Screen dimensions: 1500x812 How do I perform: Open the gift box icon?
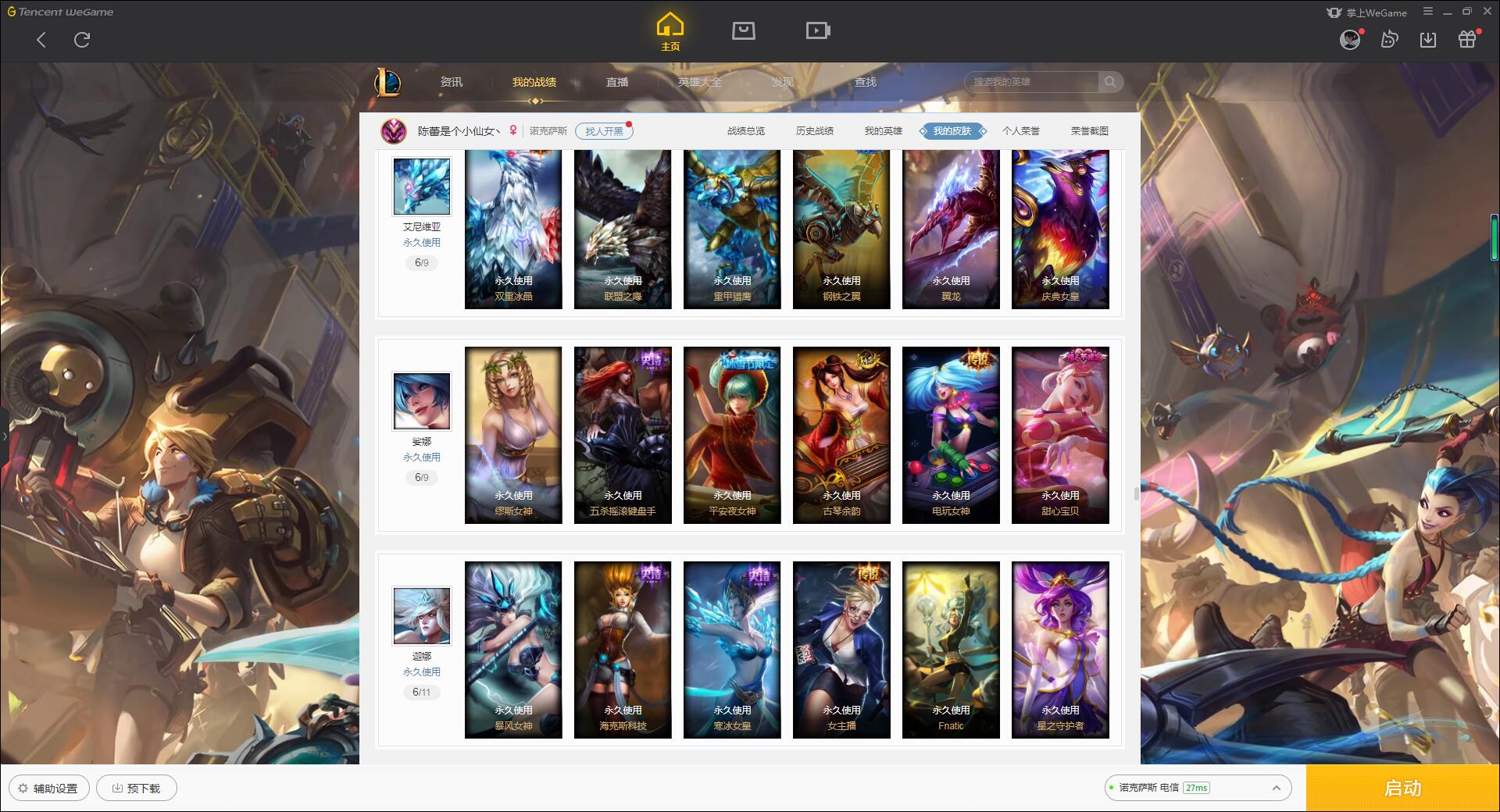pos(1467,40)
